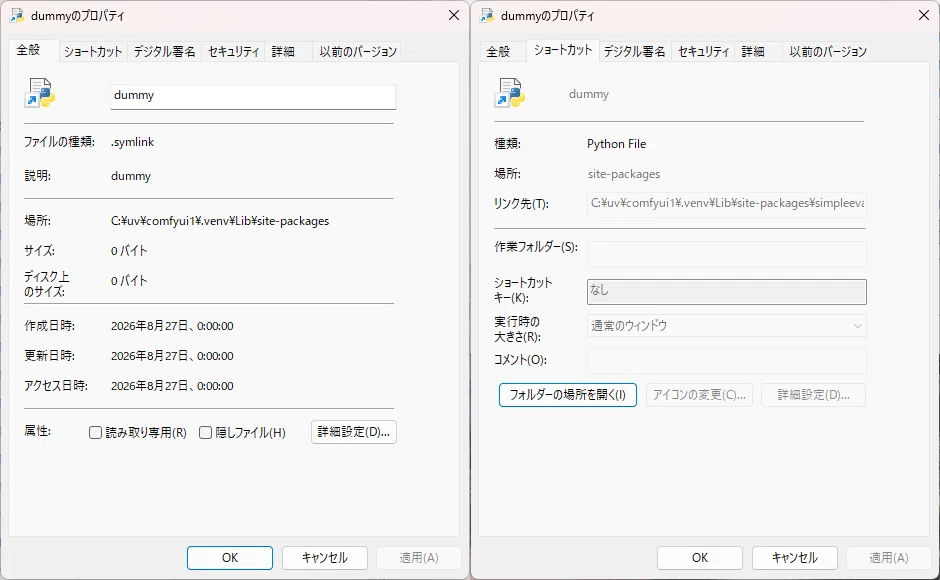Click the title bar icon of the right dummy properties window
The width and height of the screenshot is (940, 580).
tap(487, 16)
